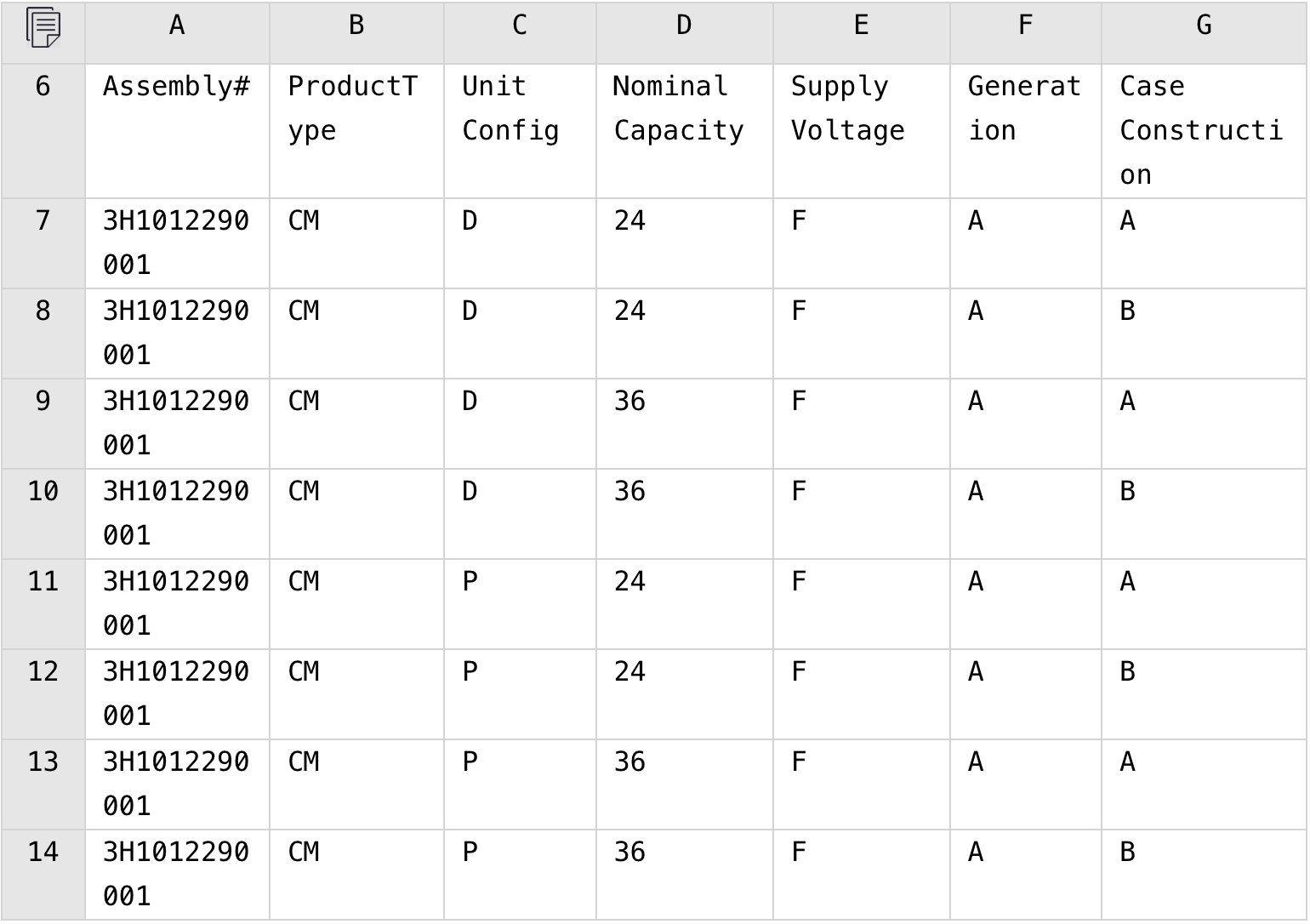Screen dimensions: 1310x924
Task: Select the Unit Config cell in row 11
Action: 520,604
